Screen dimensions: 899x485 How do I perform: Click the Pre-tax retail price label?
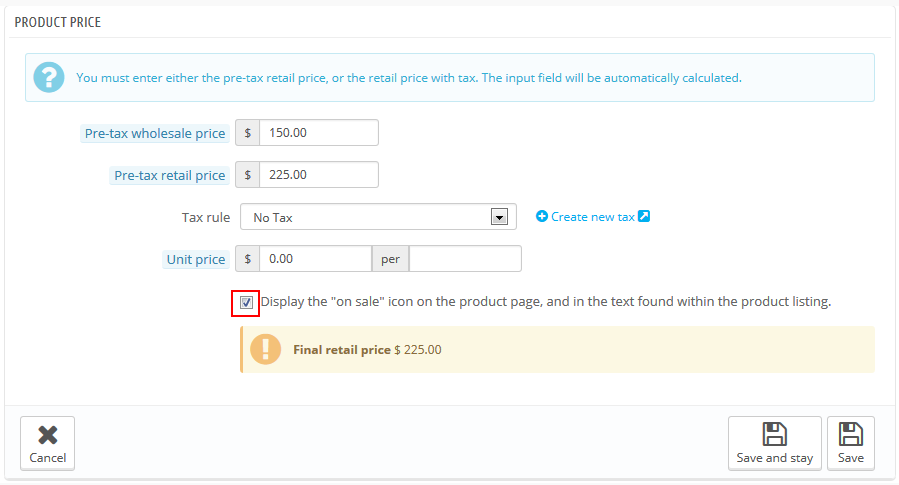click(169, 175)
